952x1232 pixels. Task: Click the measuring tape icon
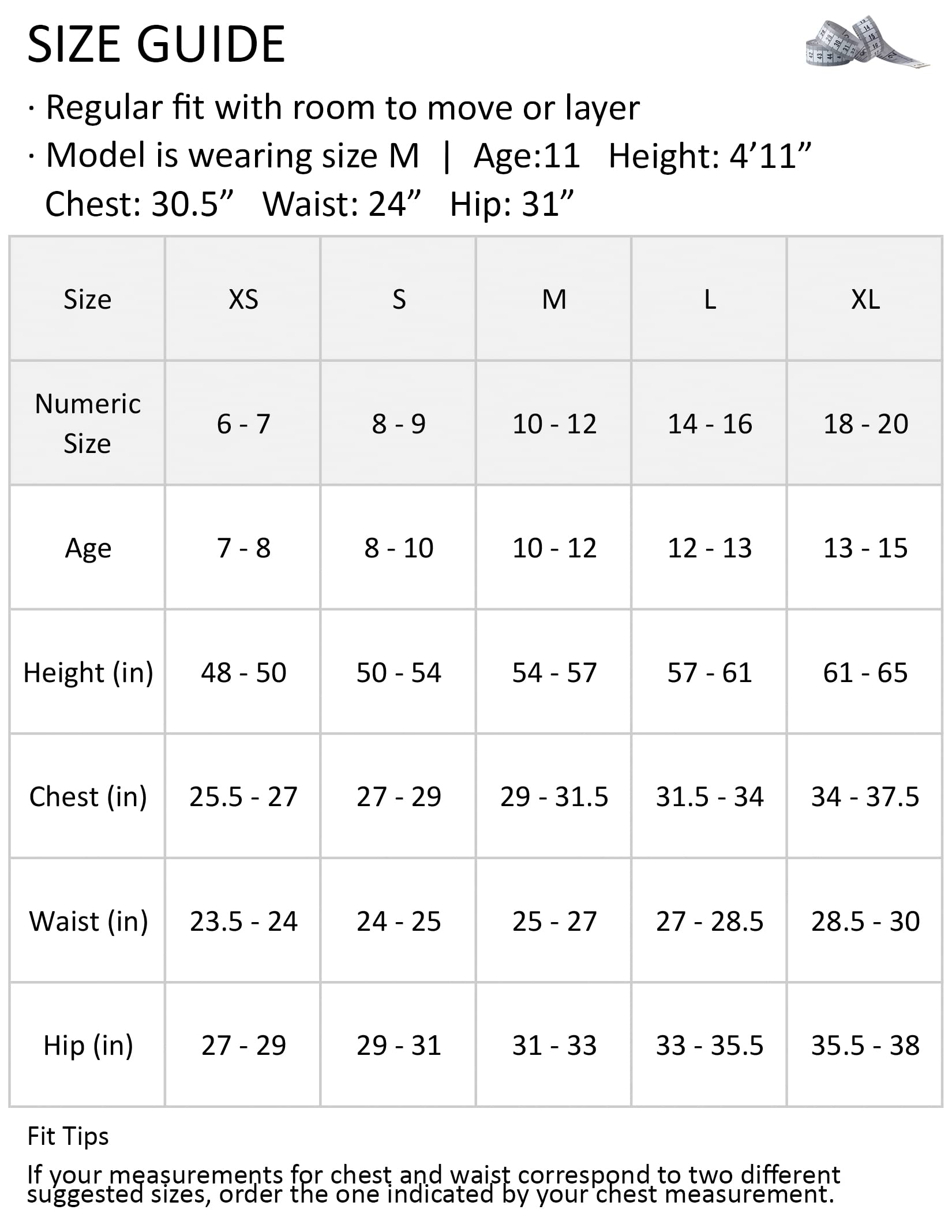pyautogui.click(x=867, y=42)
